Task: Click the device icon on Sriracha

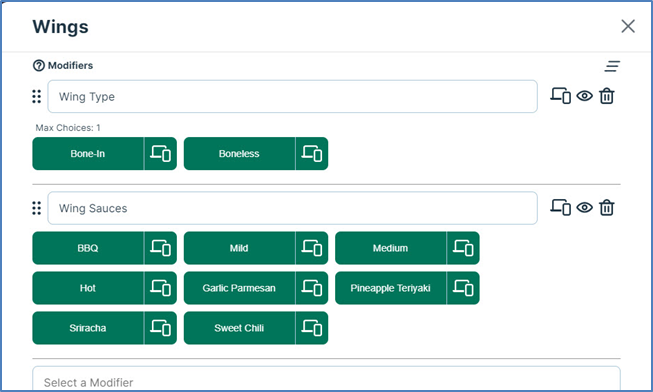Action: click(160, 328)
